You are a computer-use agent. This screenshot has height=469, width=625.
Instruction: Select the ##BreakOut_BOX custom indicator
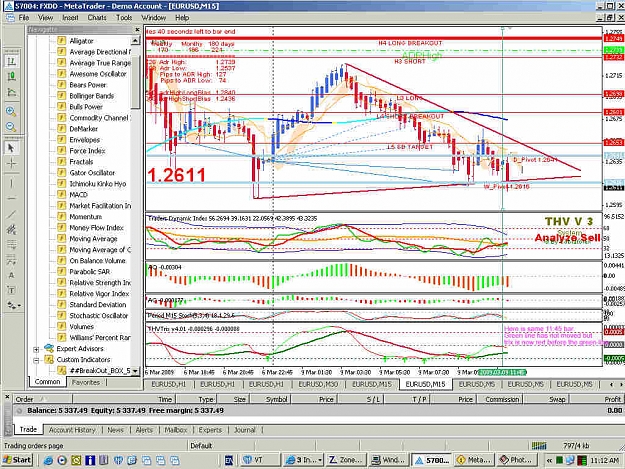pyautogui.click(x=100, y=371)
